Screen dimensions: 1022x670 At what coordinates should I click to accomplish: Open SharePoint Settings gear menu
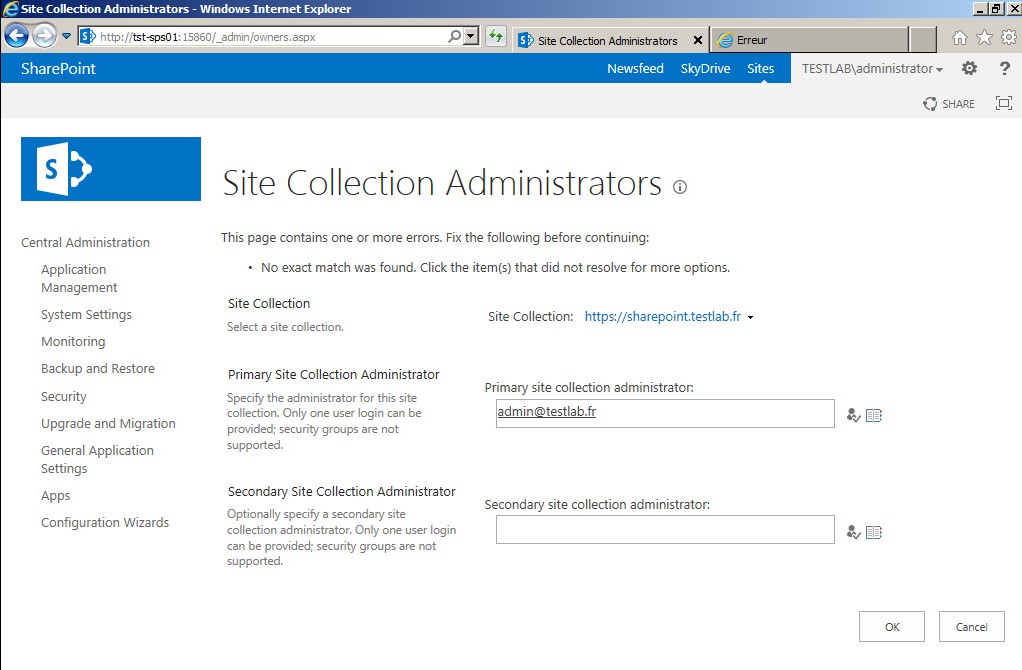point(970,68)
